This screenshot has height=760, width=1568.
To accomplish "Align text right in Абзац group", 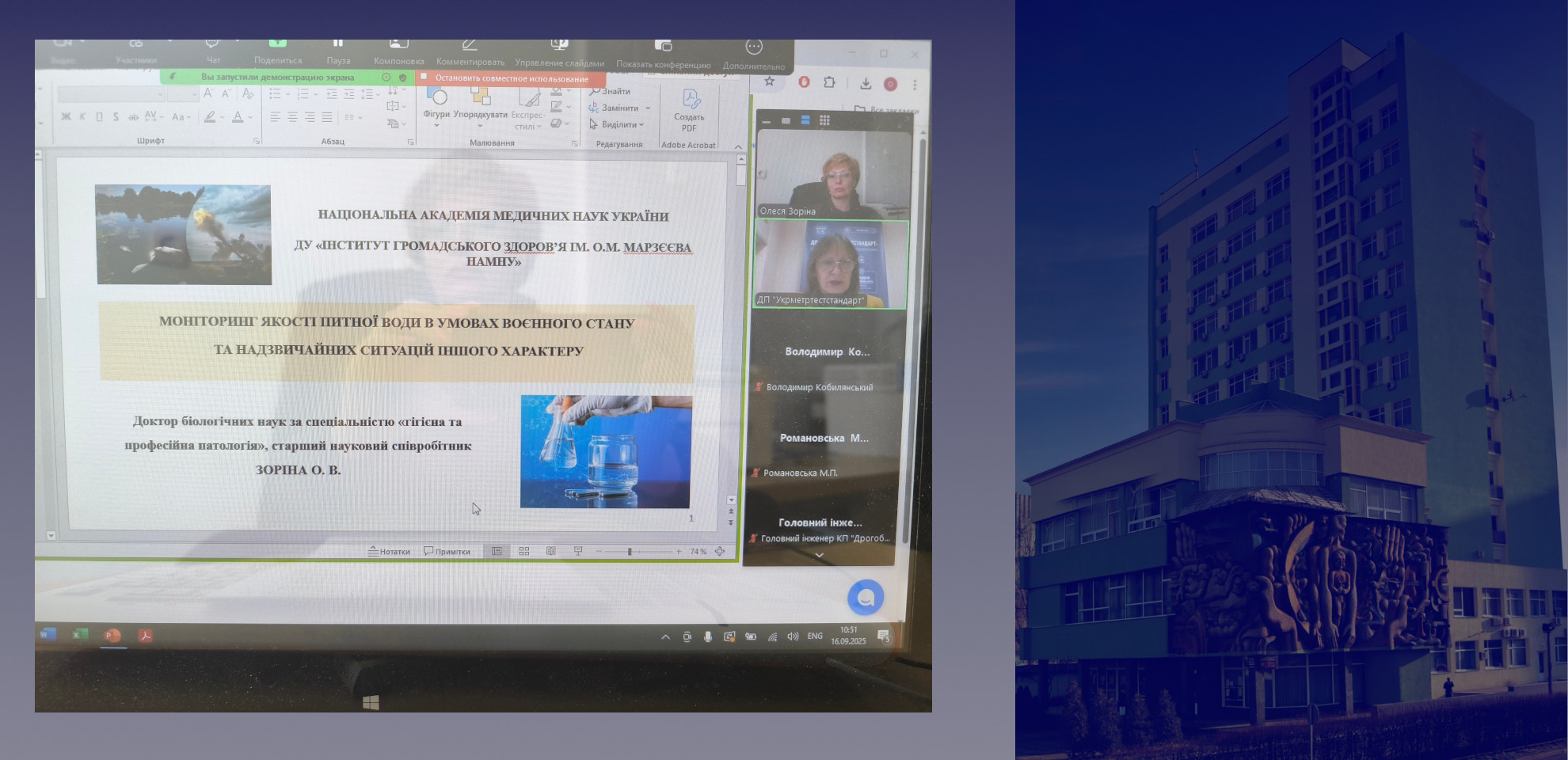I will click(x=310, y=117).
